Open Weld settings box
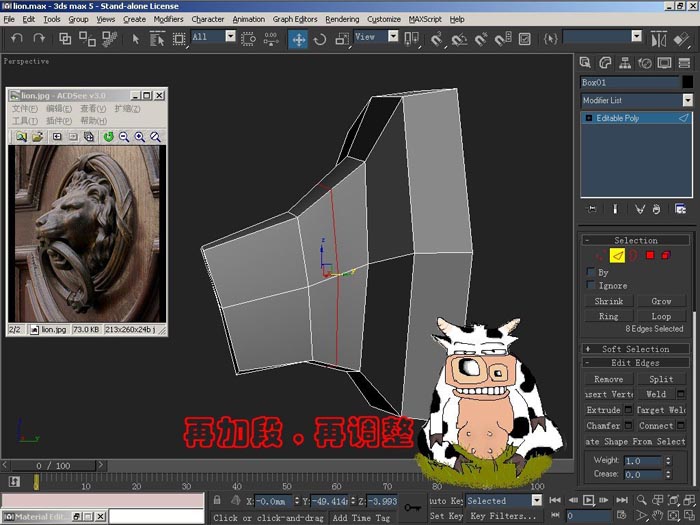Image resolution: width=700 pixels, height=525 pixels. 681,394
